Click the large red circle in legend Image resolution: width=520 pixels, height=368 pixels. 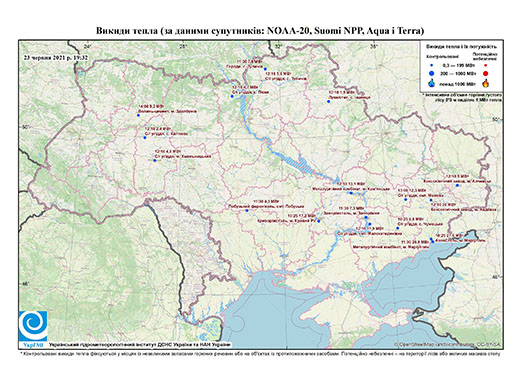[x=485, y=74]
